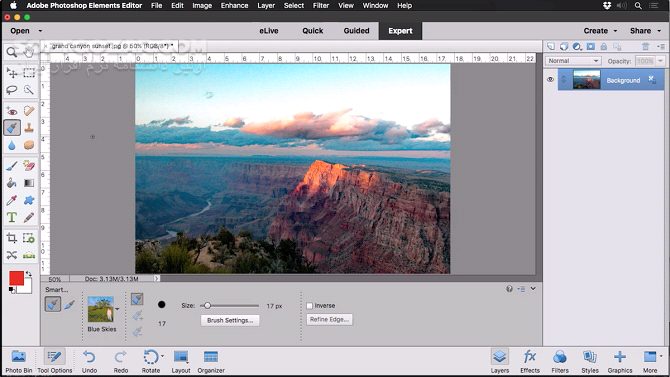Image resolution: width=670 pixels, height=377 pixels.
Task: Switch to the Guided mode tab
Action: [x=356, y=31]
